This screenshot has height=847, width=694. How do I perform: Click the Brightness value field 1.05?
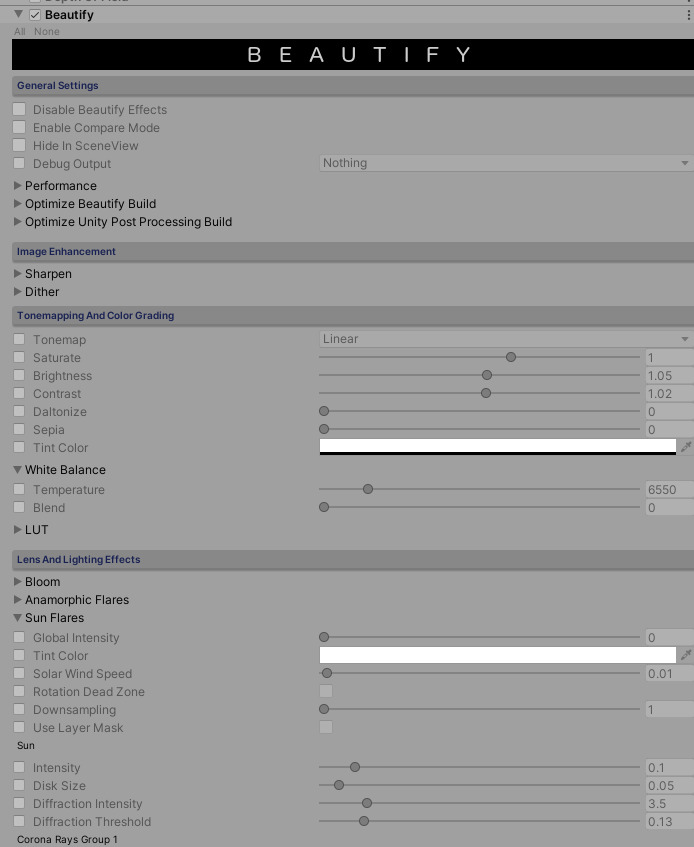(x=670, y=375)
